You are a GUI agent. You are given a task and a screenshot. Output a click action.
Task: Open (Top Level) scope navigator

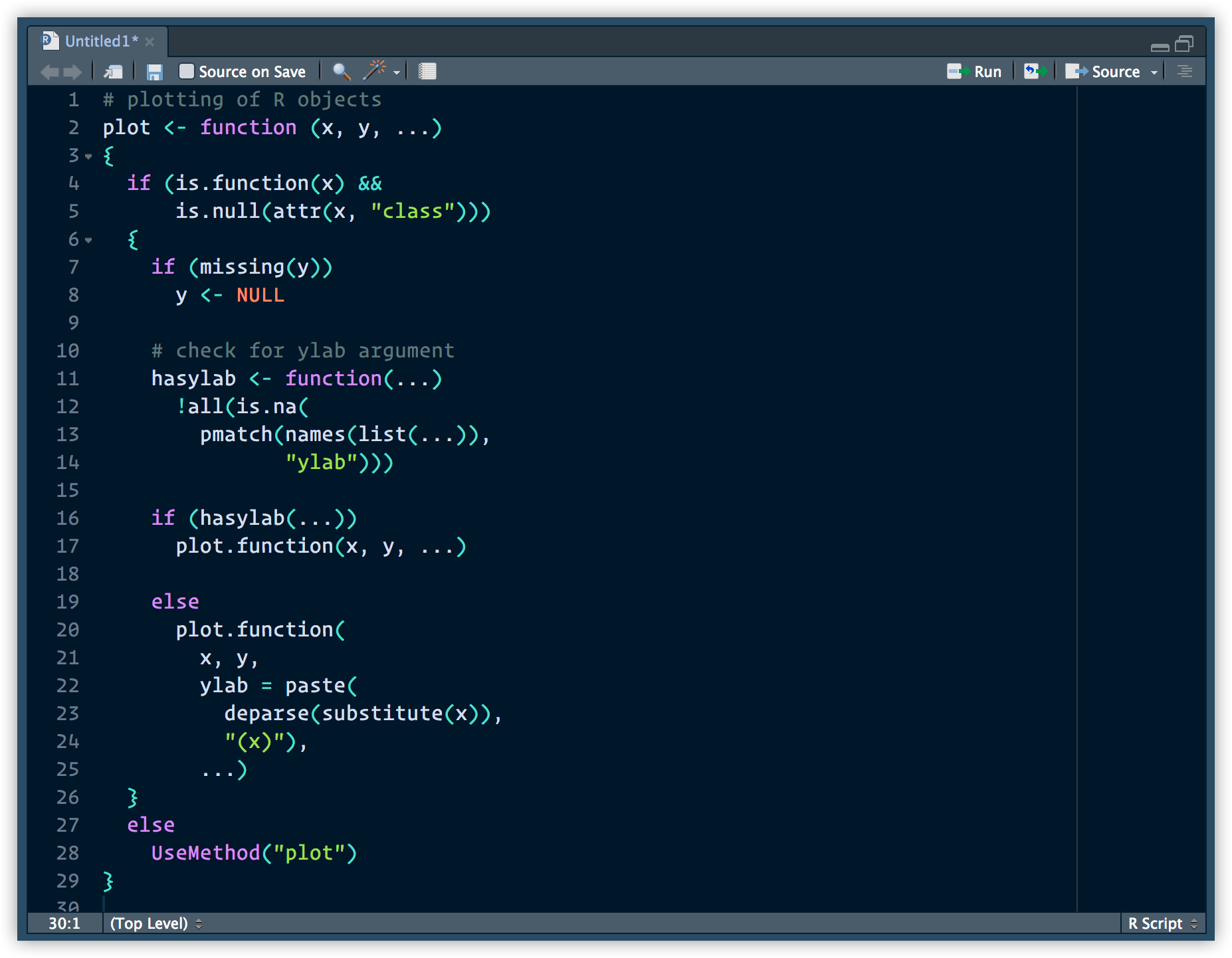coord(156,923)
